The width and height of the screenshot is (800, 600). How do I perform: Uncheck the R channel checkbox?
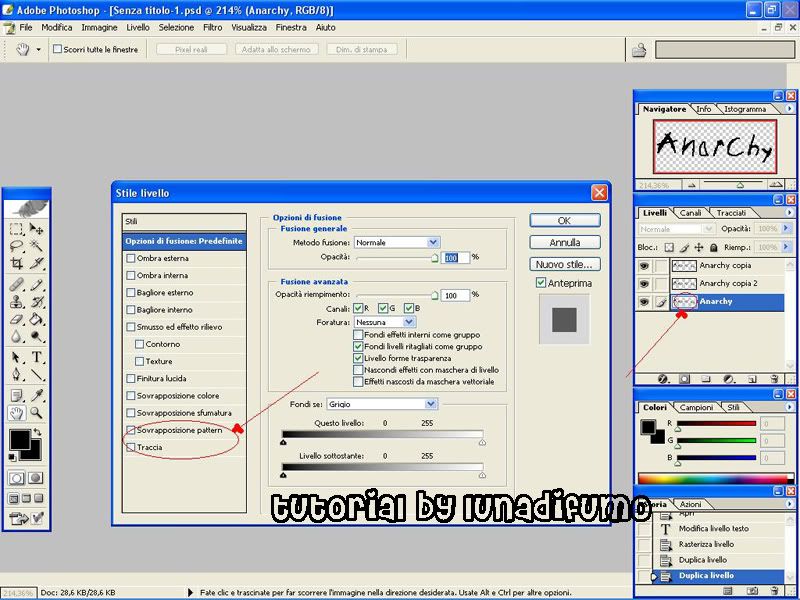point(358,308)
